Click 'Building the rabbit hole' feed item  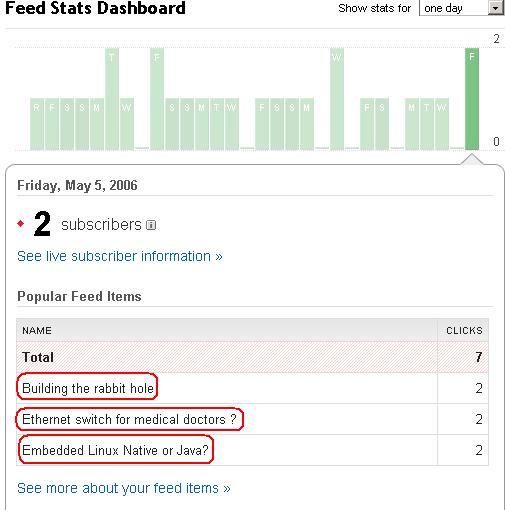click(88, 388)
